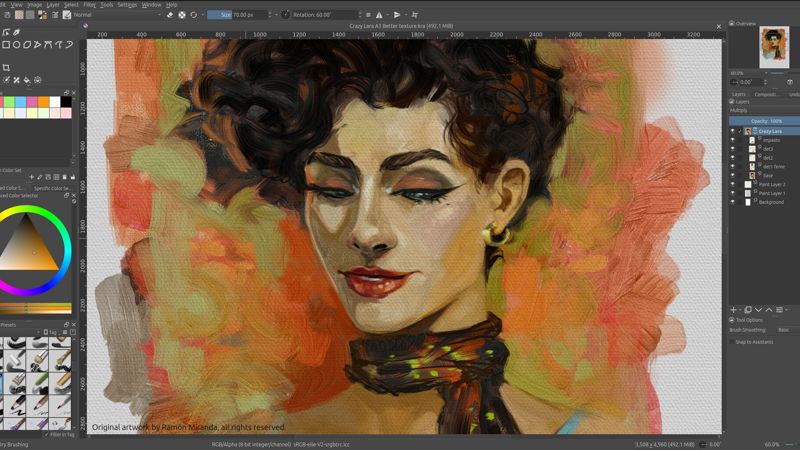Click the brush Size slider field
The width and height of the screenshot is (800, 450).
click(x=237, y=15)
